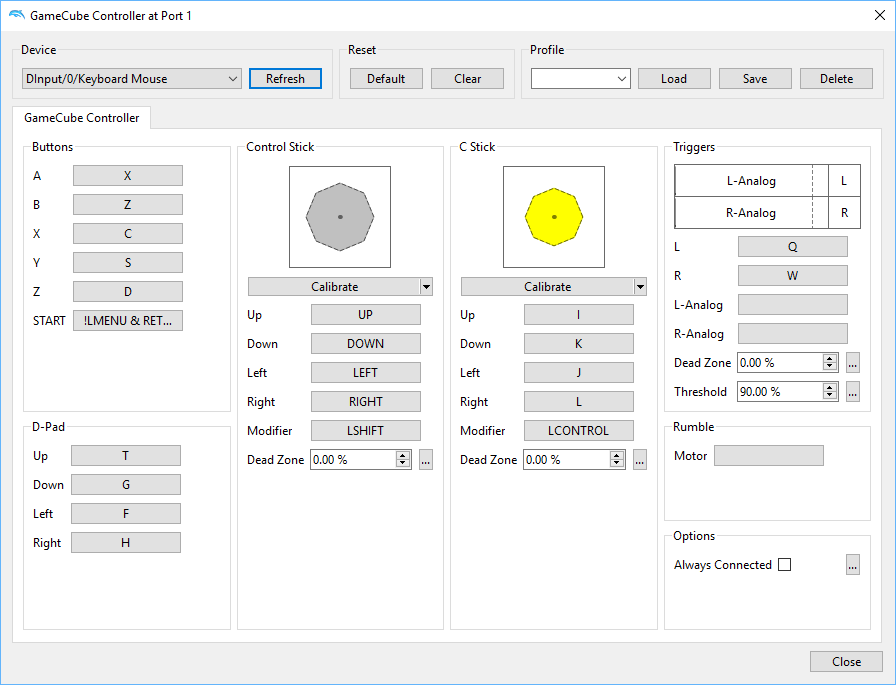The height and width of the screenshot is (685, 896).
Task: Increase Triggers Dead Zone with up arrow
Action: click(830, 358)
